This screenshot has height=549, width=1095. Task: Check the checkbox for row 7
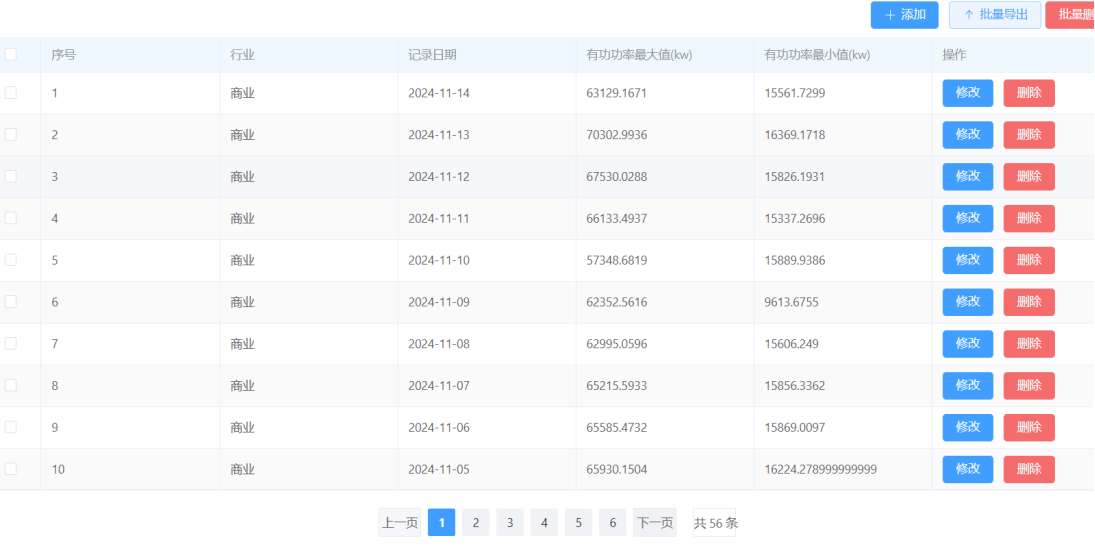[x=10, y=344]
